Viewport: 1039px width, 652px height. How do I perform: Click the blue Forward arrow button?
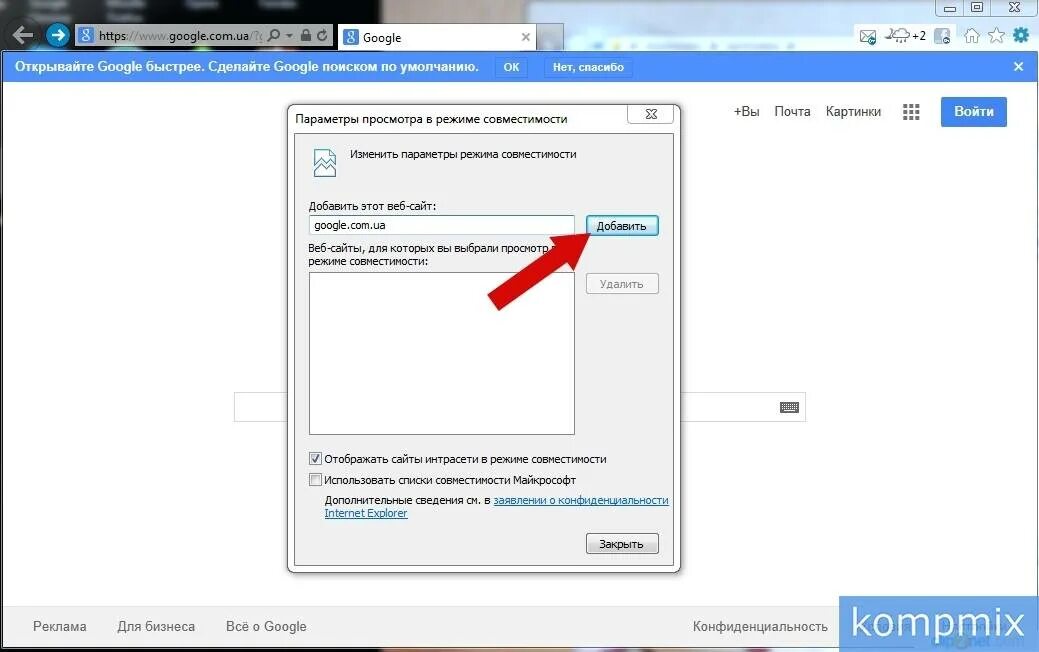[x=58, y=34]
